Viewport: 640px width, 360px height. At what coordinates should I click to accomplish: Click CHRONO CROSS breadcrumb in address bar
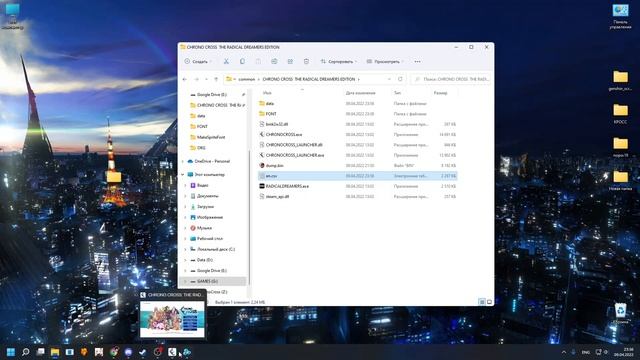[309, 79]
